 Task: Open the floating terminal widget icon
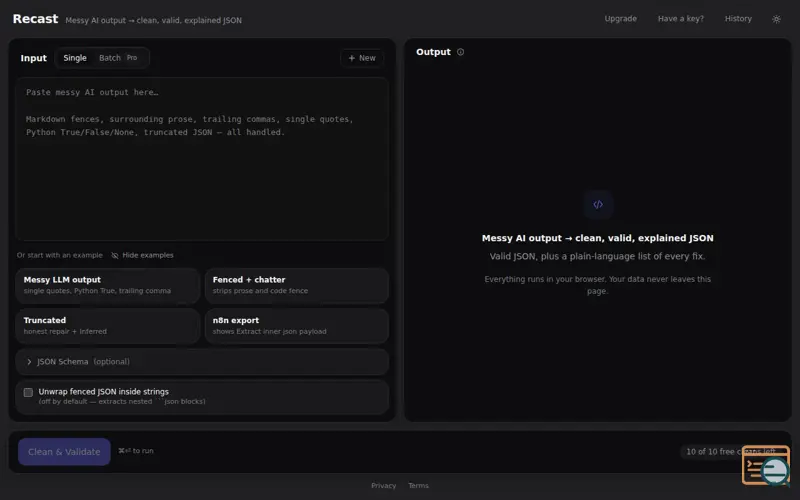(x=766, y=465)
